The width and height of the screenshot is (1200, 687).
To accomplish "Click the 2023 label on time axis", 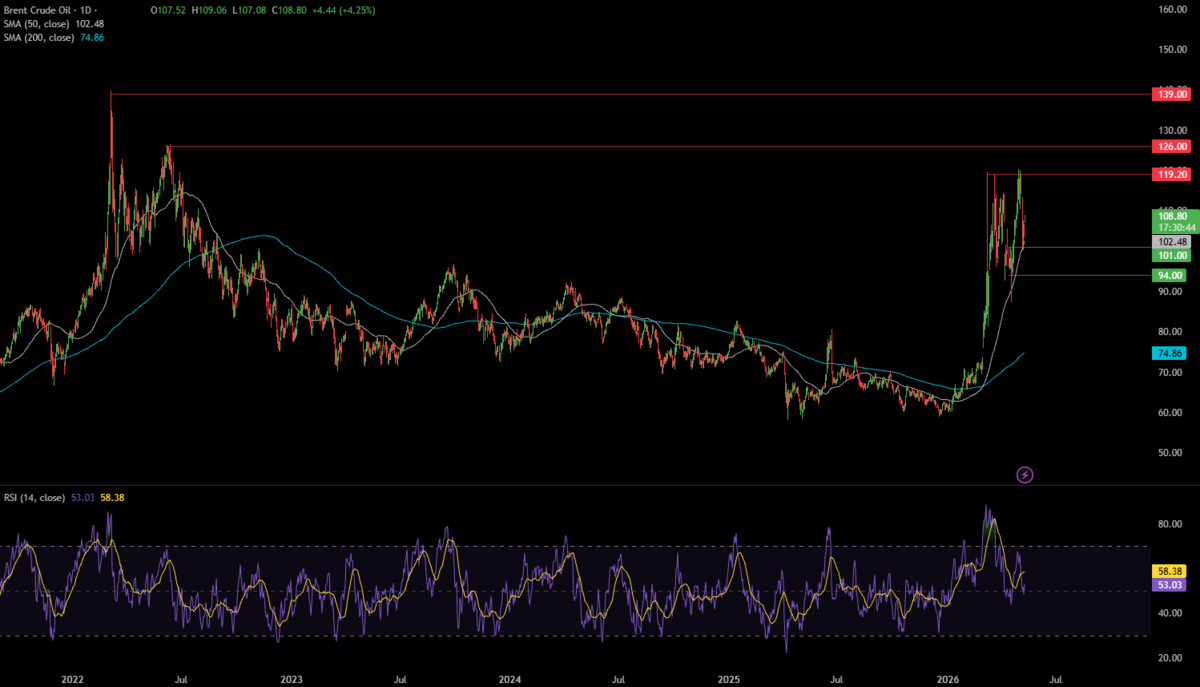I will (291, 678).
